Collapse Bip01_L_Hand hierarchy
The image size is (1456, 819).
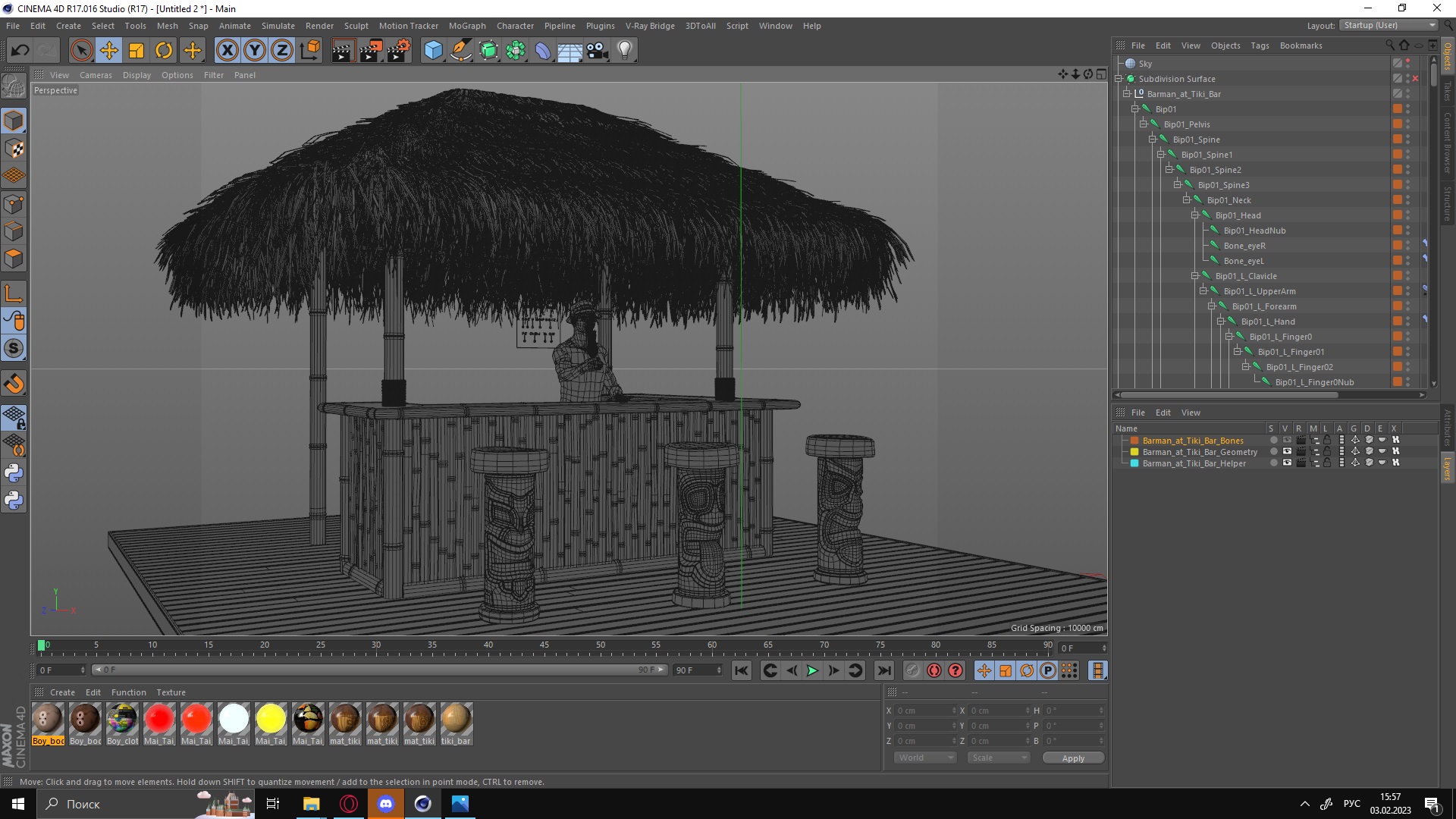click(x=1221, y=322)
